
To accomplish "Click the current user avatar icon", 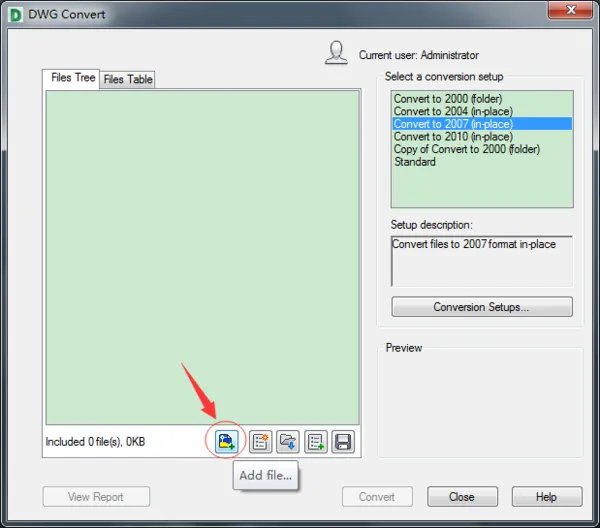I will coord(336,54).
